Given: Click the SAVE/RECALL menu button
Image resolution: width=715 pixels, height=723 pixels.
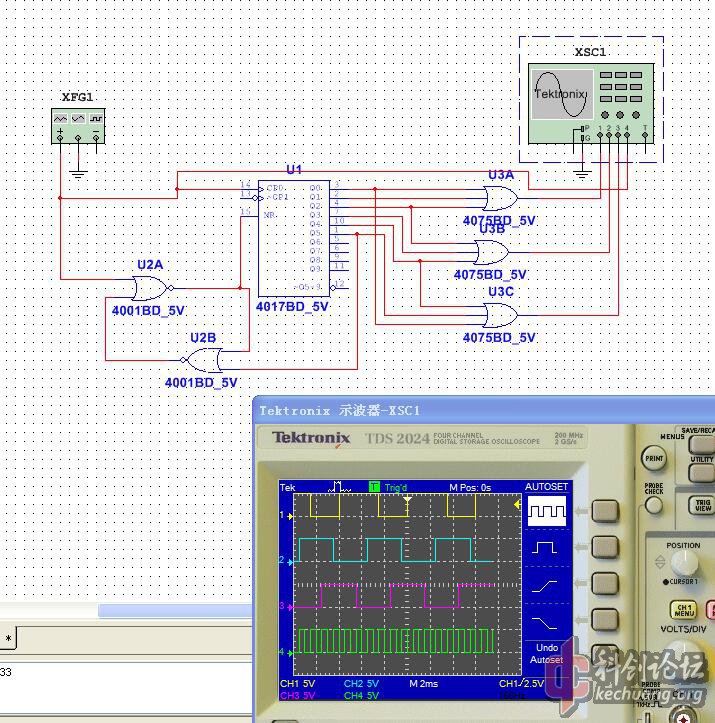Looking at the screenshot, I should [x=702, y=444].
